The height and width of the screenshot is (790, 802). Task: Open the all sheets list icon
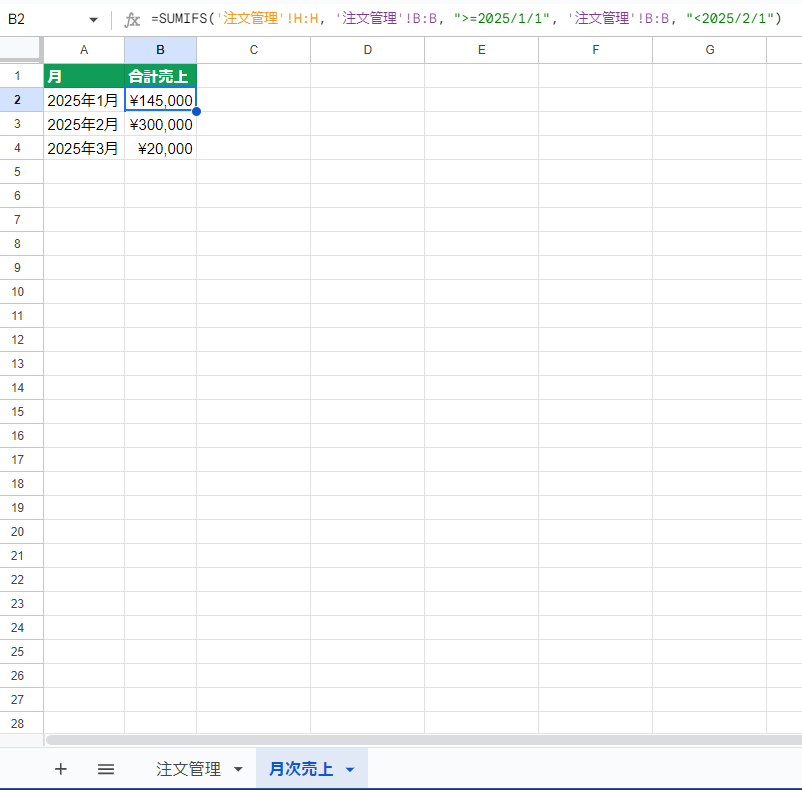pos(106,769)
